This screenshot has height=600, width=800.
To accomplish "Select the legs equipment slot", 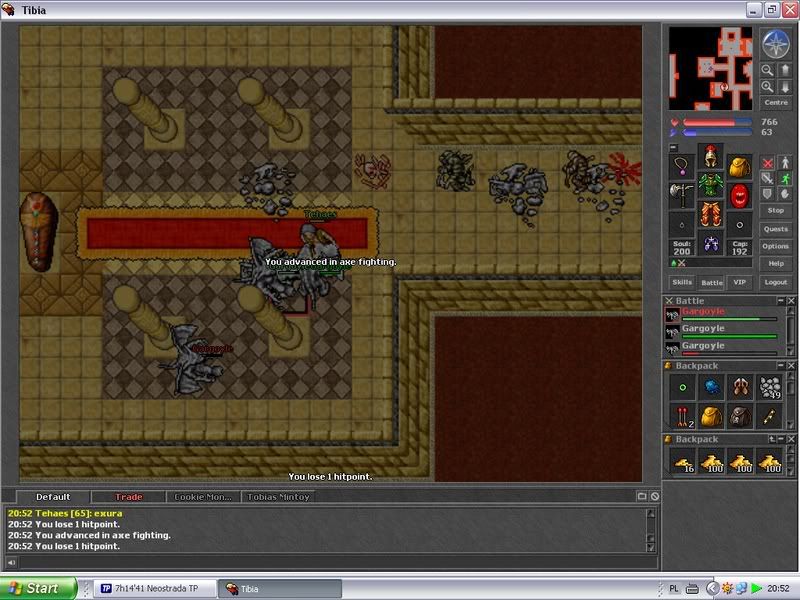I will [711, 214].
